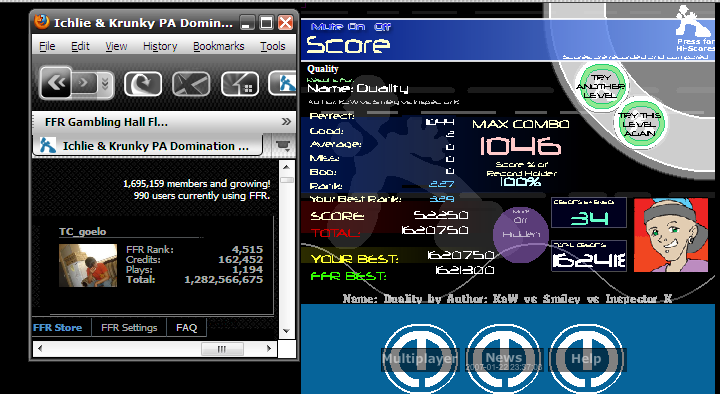
Task: Click TC_goelo's profile avatar thumbnail
Action: click(x=88, y=265)
